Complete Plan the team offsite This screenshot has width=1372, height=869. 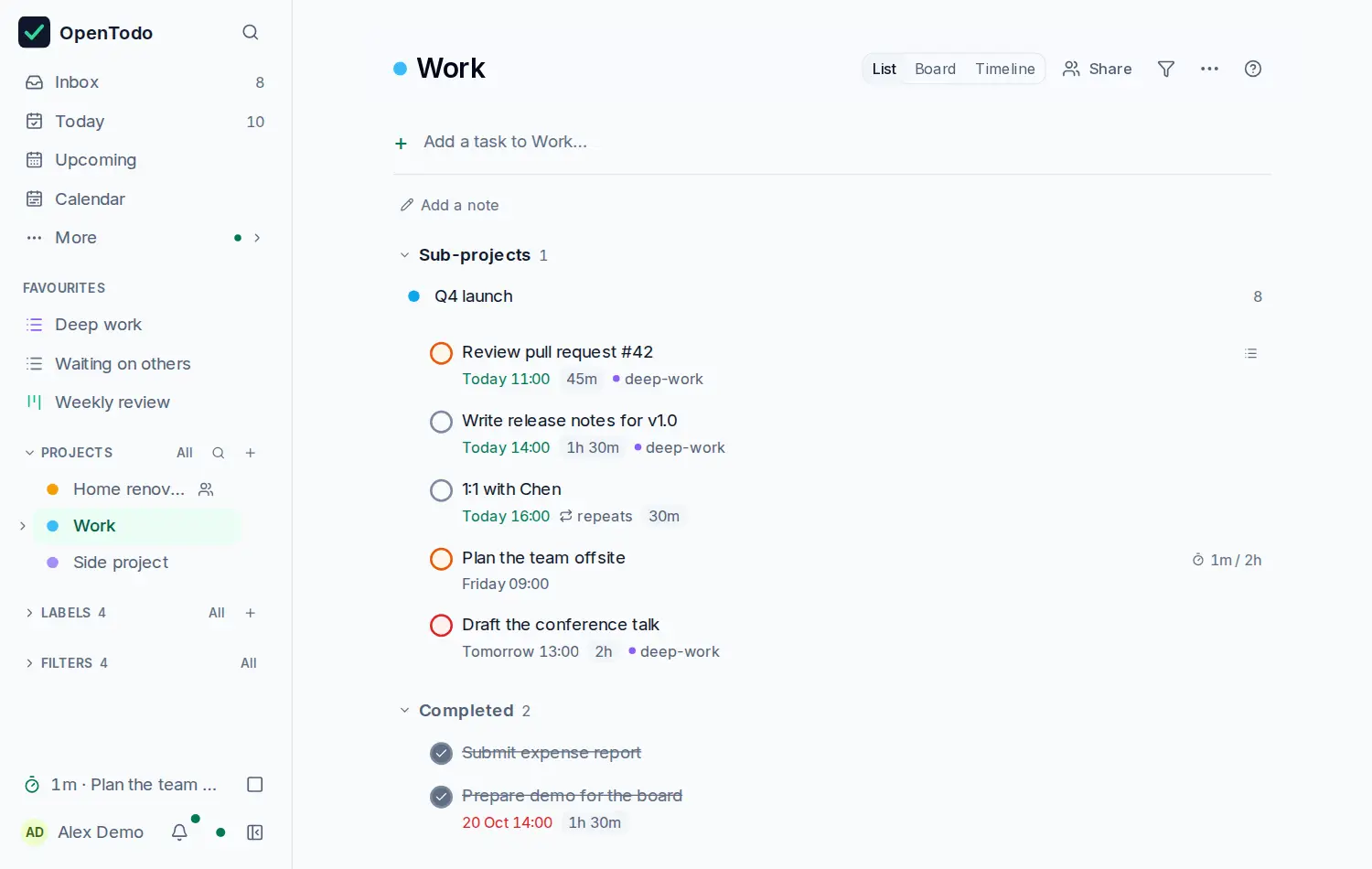click(x=441, y=559)
